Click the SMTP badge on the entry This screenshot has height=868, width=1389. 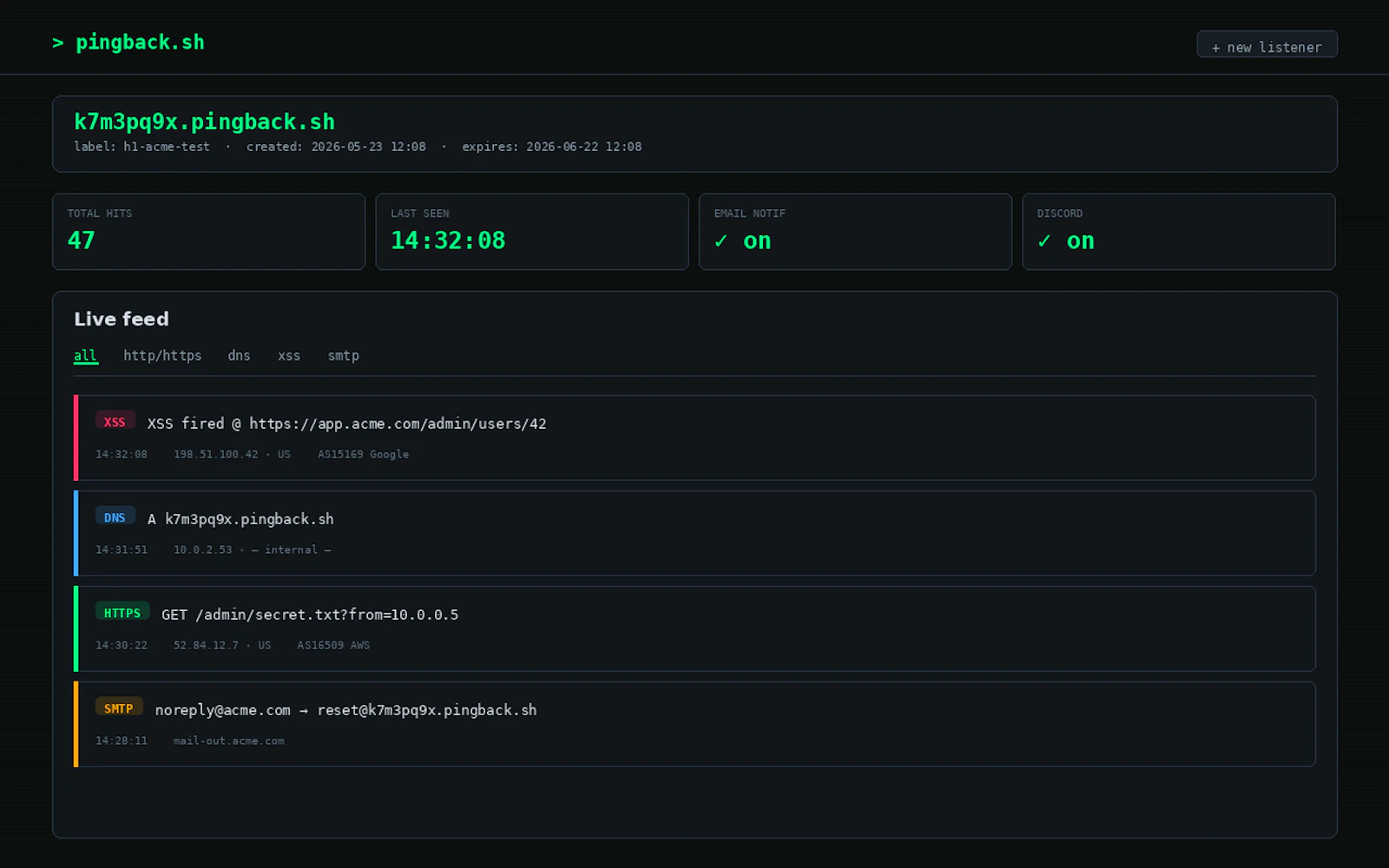pos(119,708)
